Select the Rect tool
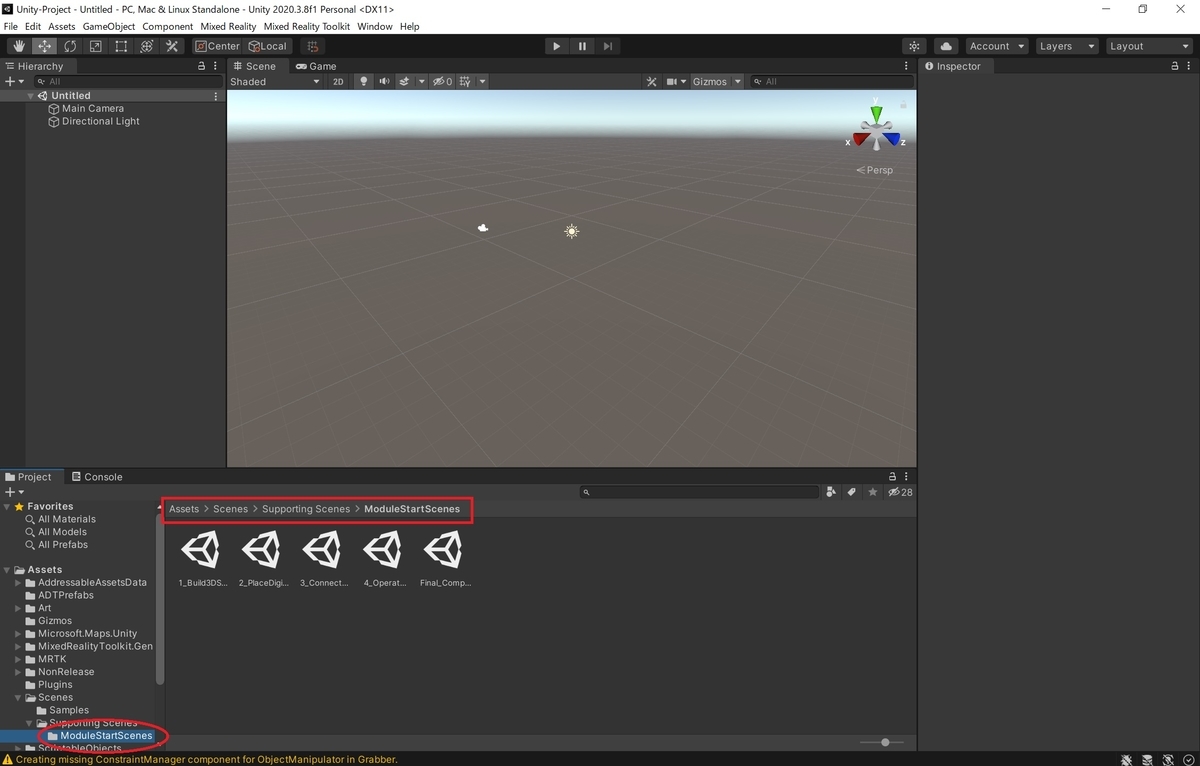 point(121,46)
